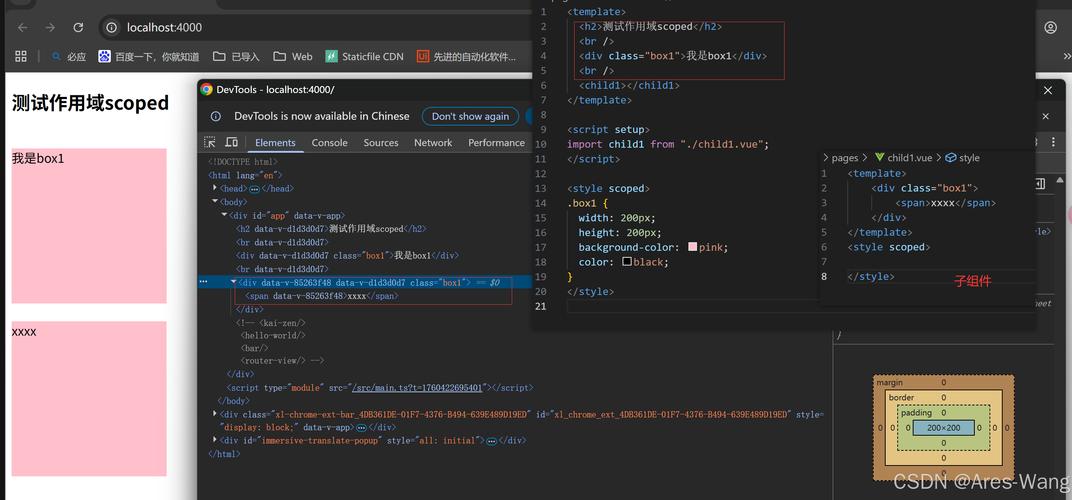The image size is (1072, 500).
Task: Click the ellipsis in the xl-chrome-ext-bar div
Action: click(x=361, y=427)
